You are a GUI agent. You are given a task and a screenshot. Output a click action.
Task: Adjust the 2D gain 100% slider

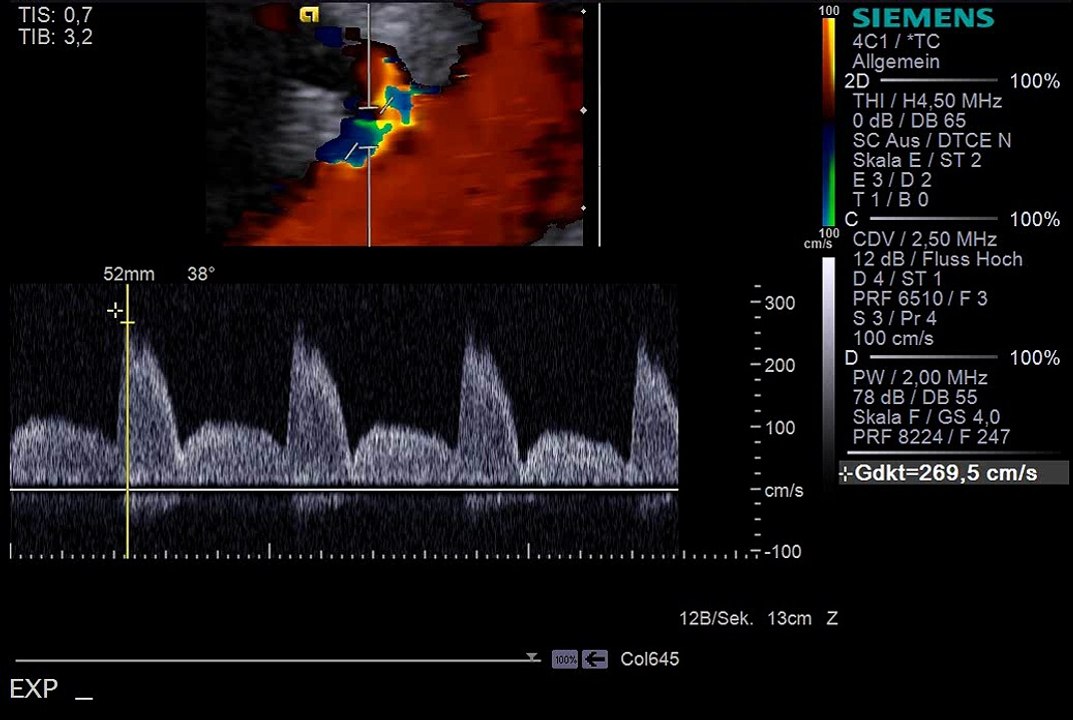point(938,81)
